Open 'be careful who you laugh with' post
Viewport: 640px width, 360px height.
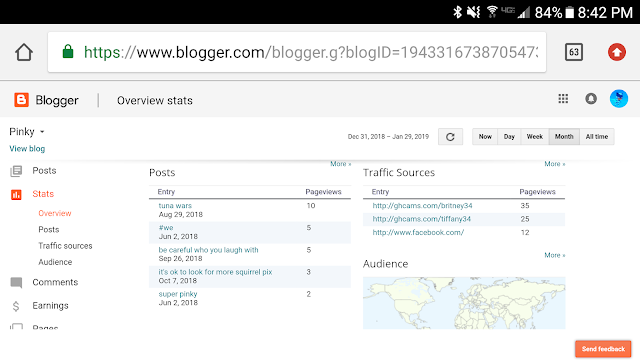tap(208, 250)
